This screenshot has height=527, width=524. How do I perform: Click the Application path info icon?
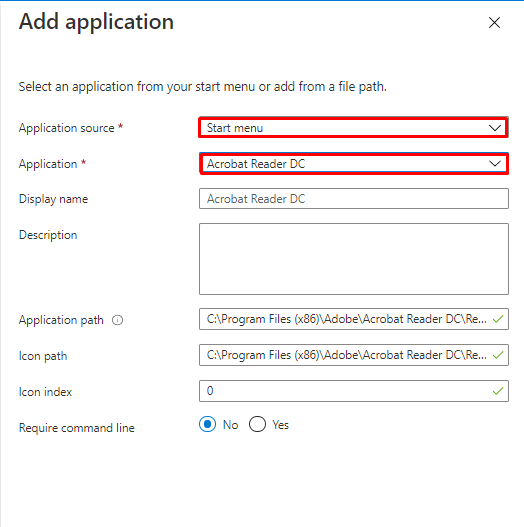(x=117, y=320)
